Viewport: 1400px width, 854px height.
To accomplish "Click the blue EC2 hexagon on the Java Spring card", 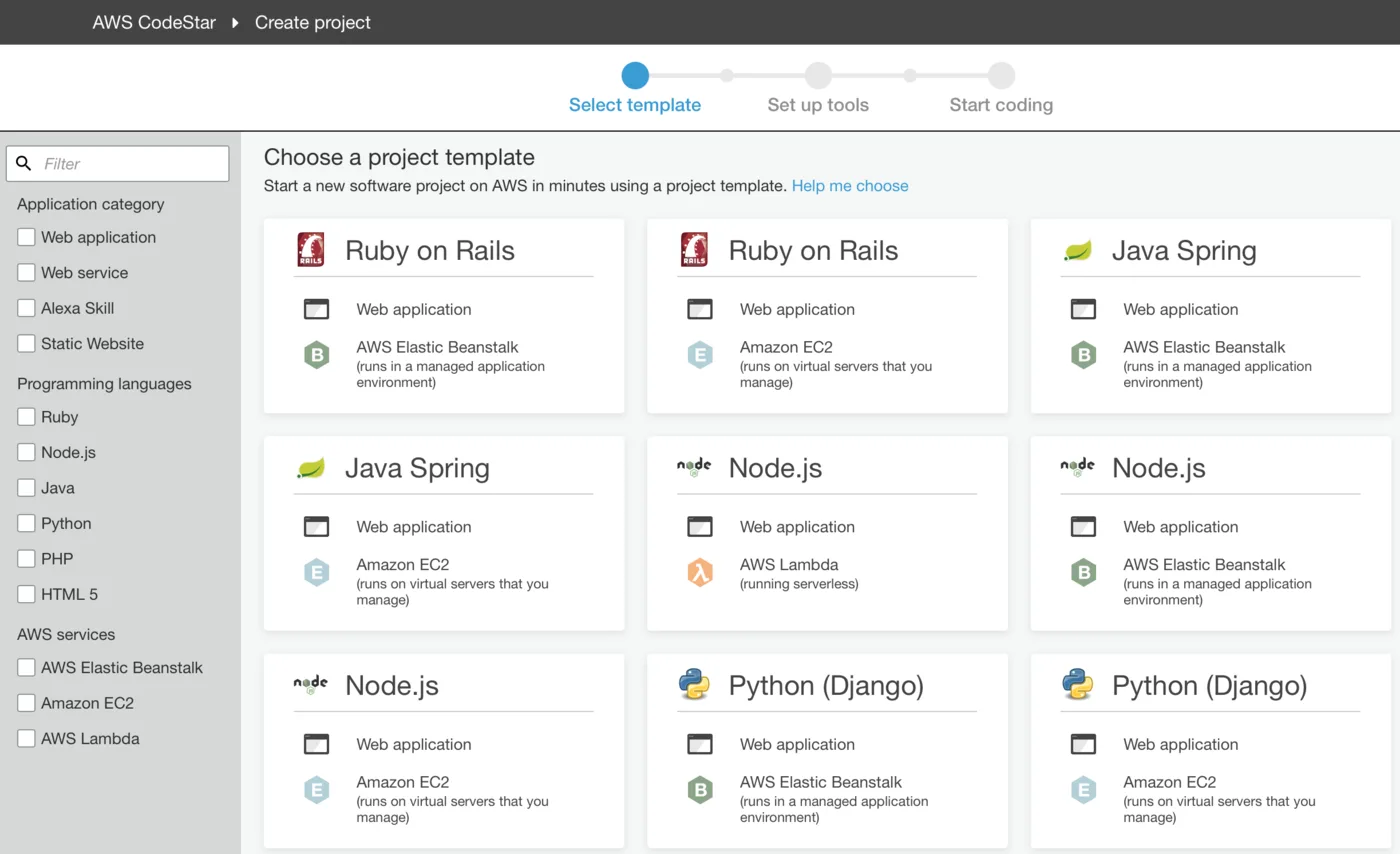I will pyautogui.click(x=316, y=573).
